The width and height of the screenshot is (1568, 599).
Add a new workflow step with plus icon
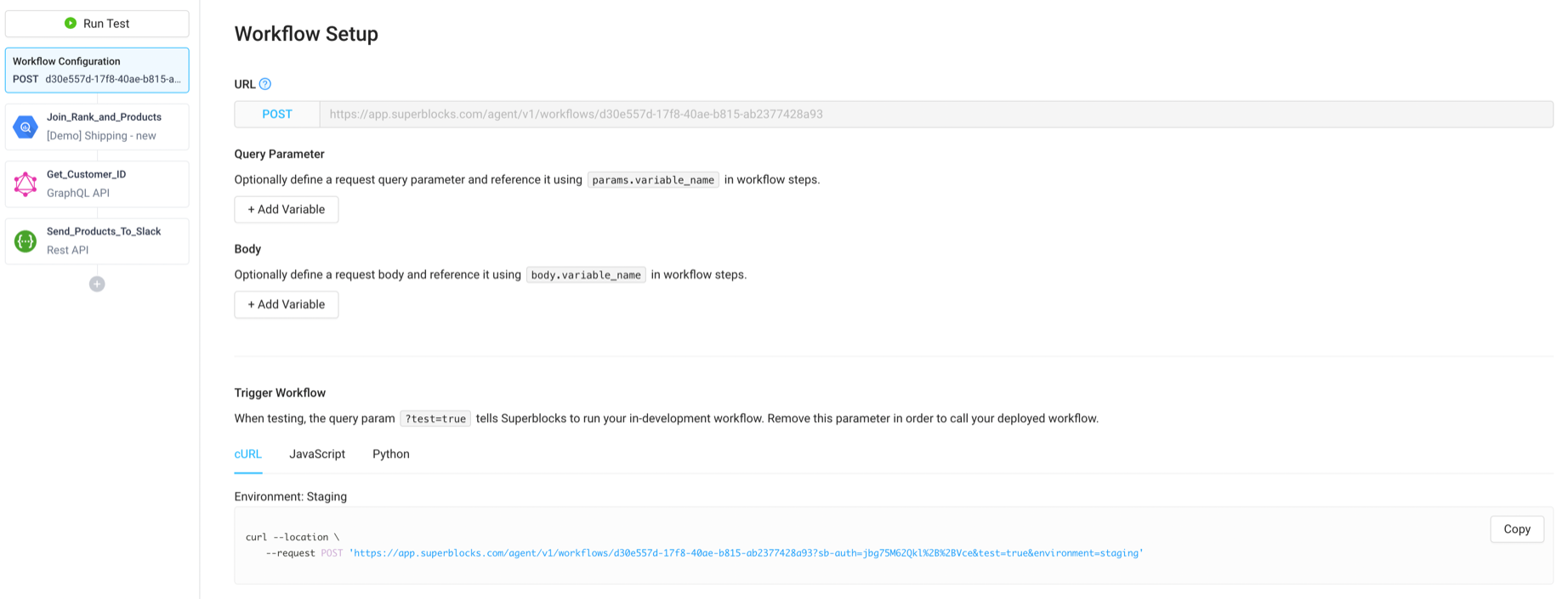tap(97, 284)
